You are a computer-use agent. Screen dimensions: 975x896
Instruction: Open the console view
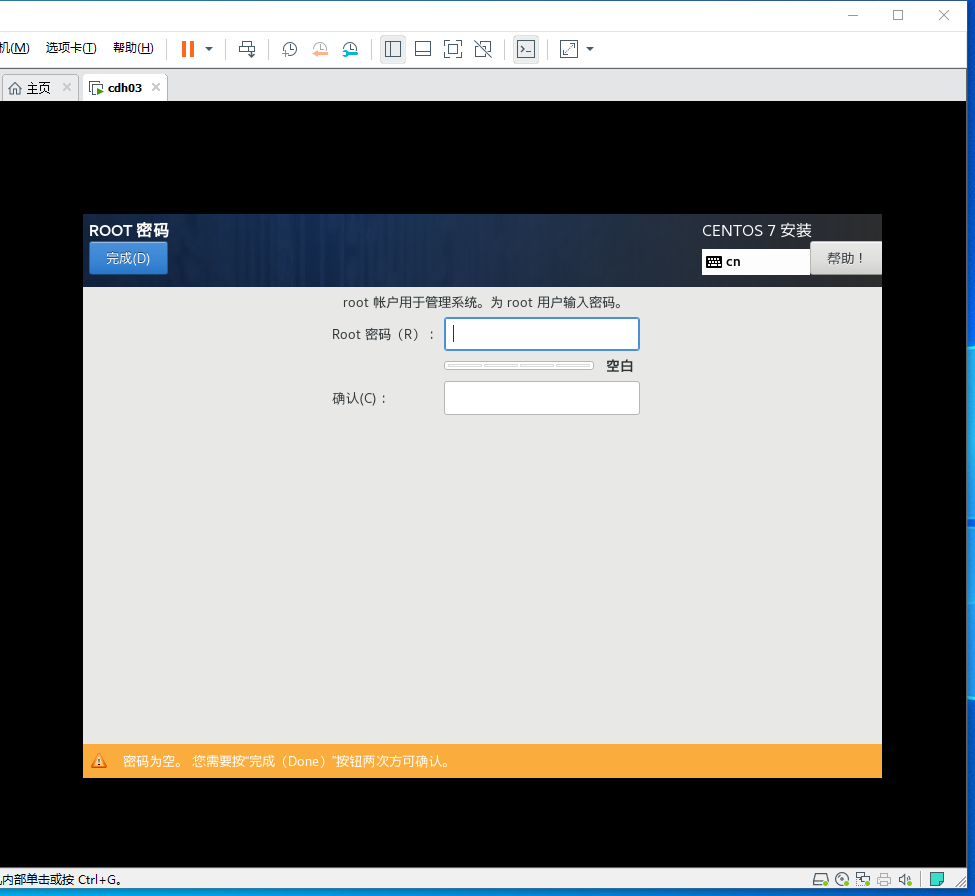click(526, 49)
